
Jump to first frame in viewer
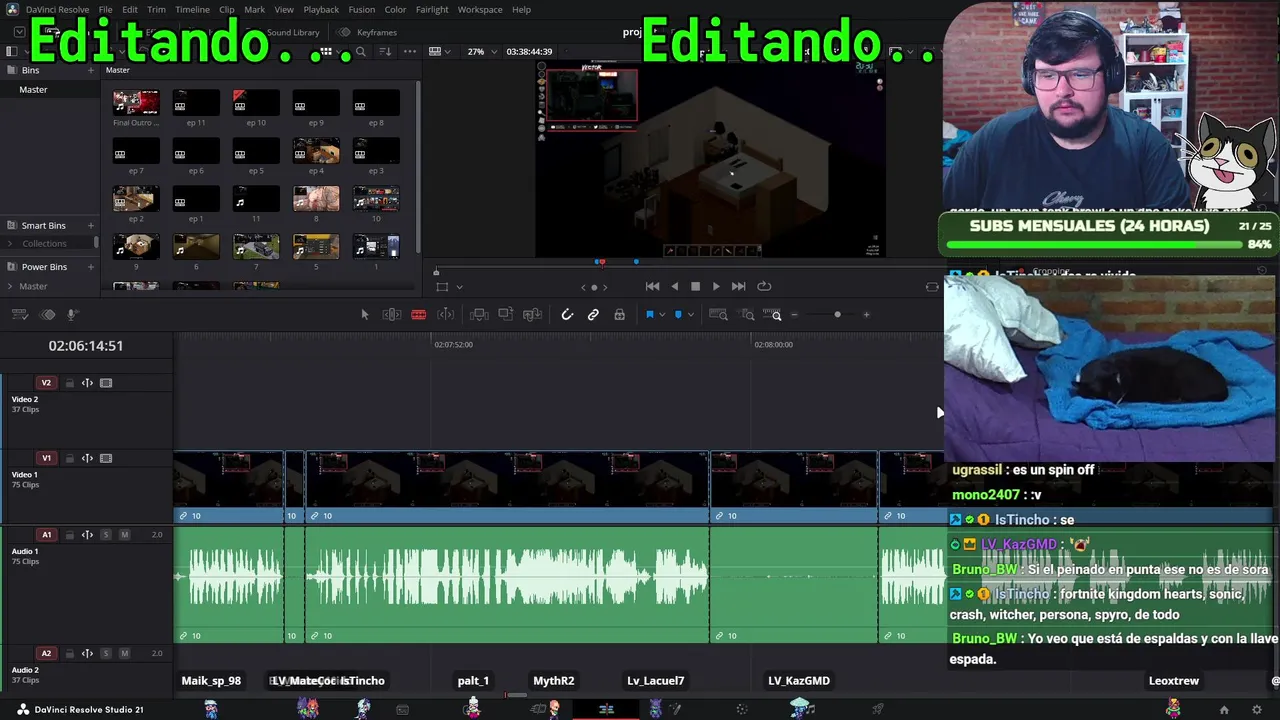click(652, 286)
